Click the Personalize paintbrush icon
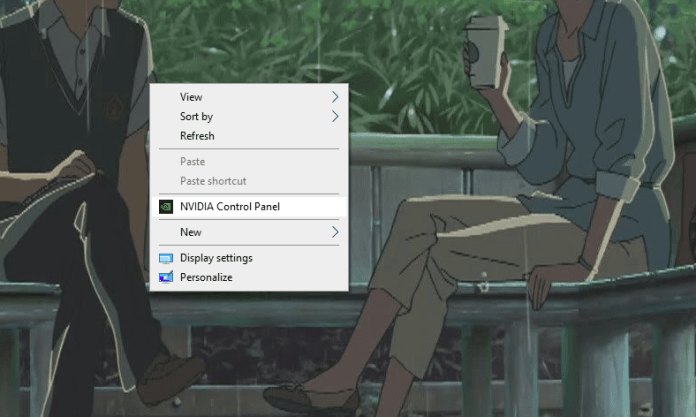 166,278
